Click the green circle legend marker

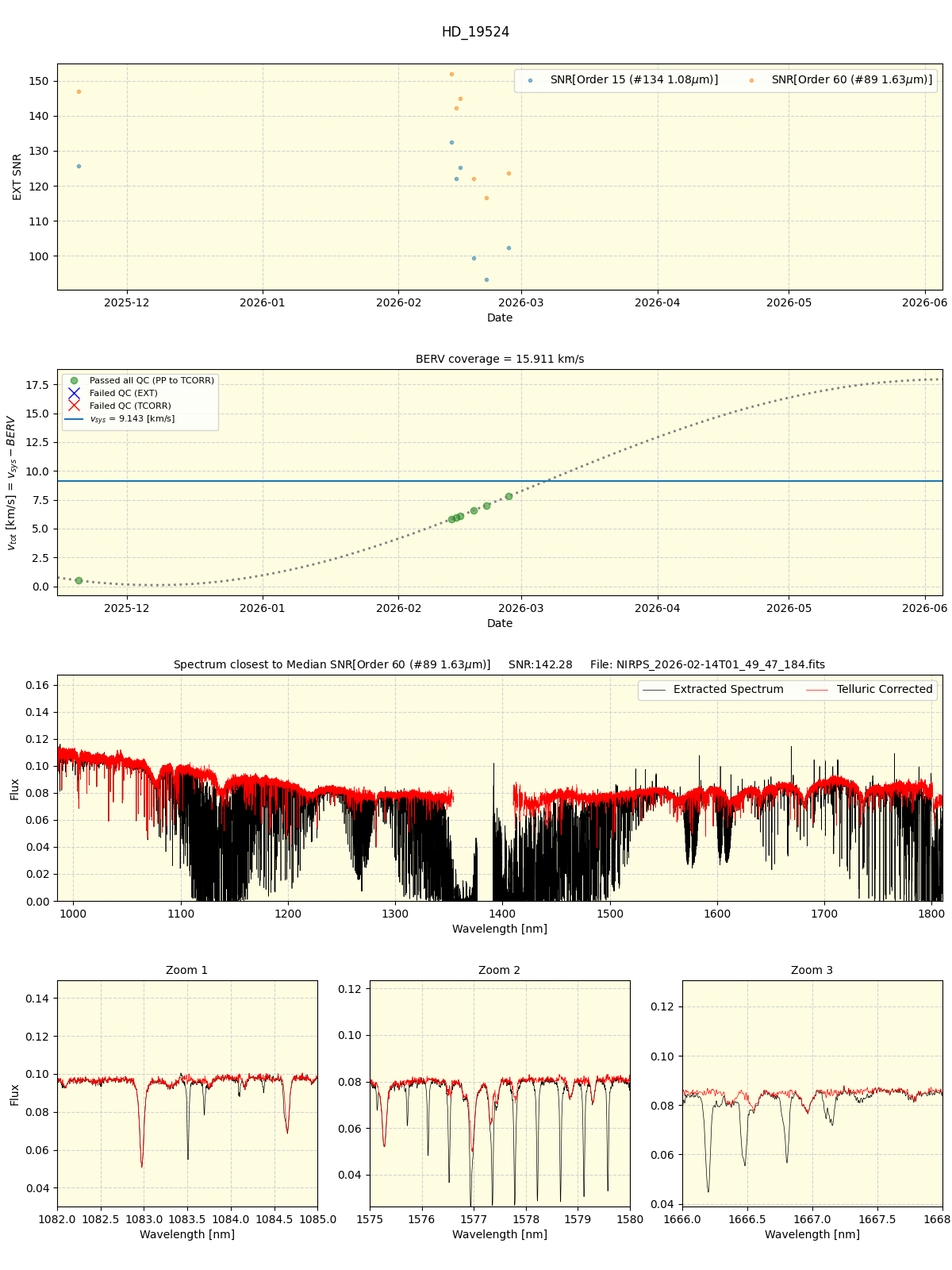[x=74, y=381]
